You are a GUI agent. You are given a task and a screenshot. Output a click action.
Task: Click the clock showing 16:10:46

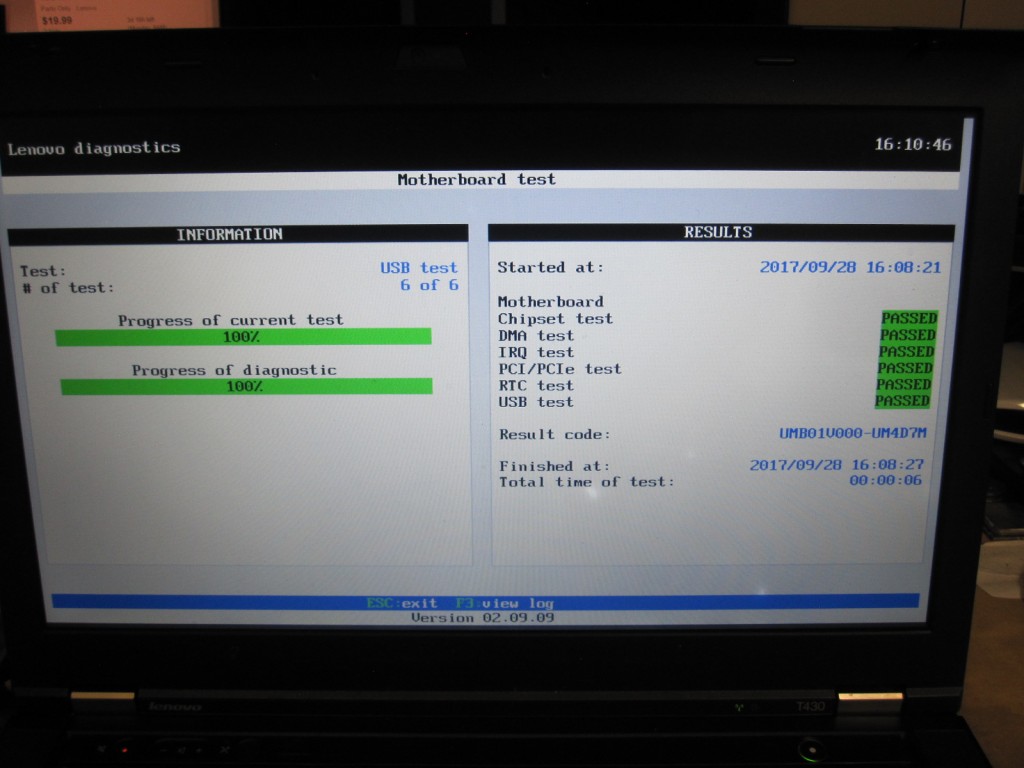coord(913,144)
